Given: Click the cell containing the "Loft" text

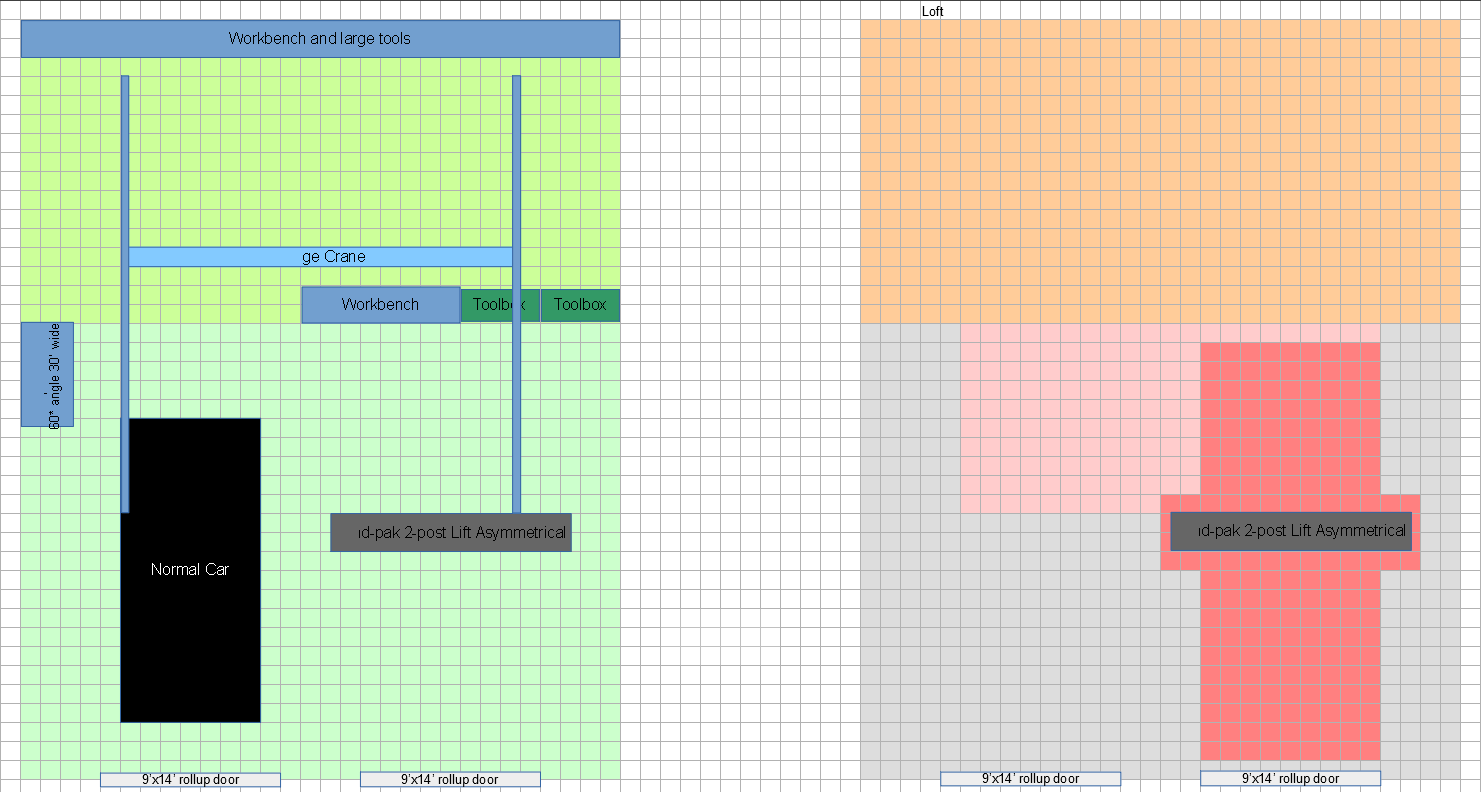Looking at the screenshot, I should [932, 12].
